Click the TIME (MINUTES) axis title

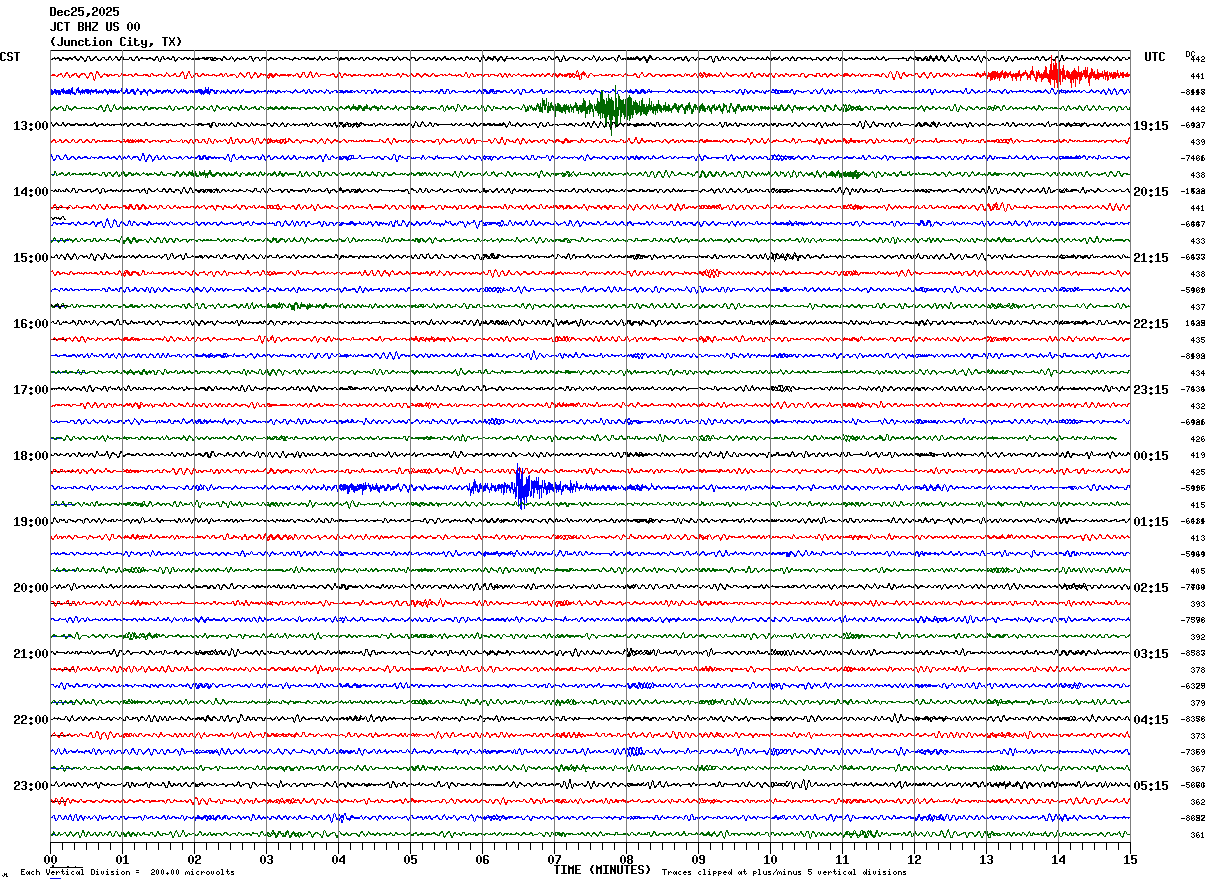602,870
